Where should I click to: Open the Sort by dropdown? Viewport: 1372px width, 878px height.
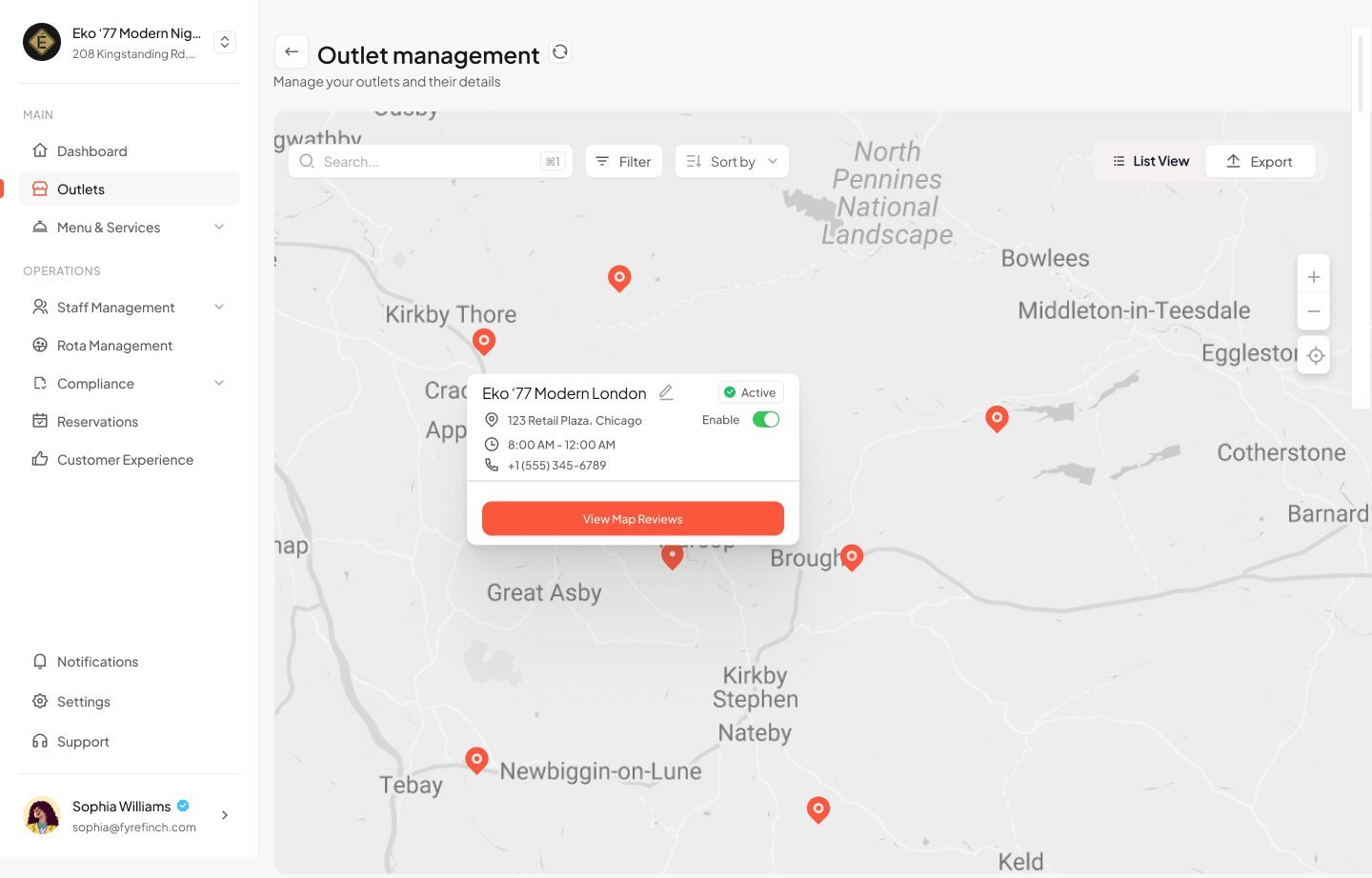click(732, 161)
